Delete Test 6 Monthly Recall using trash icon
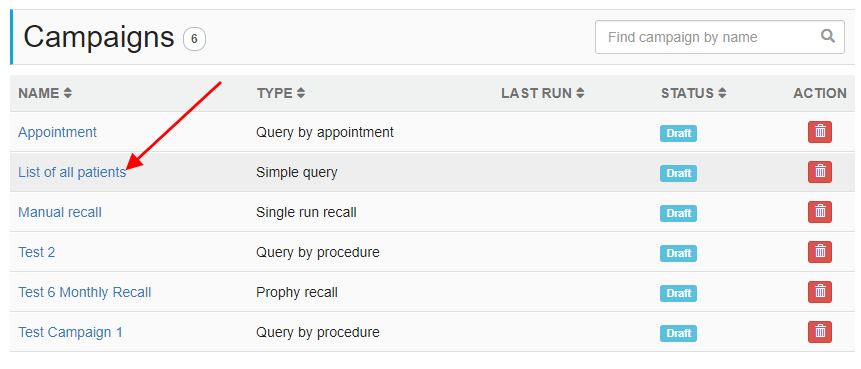861x369 pixels. click(x=820, y=292)
